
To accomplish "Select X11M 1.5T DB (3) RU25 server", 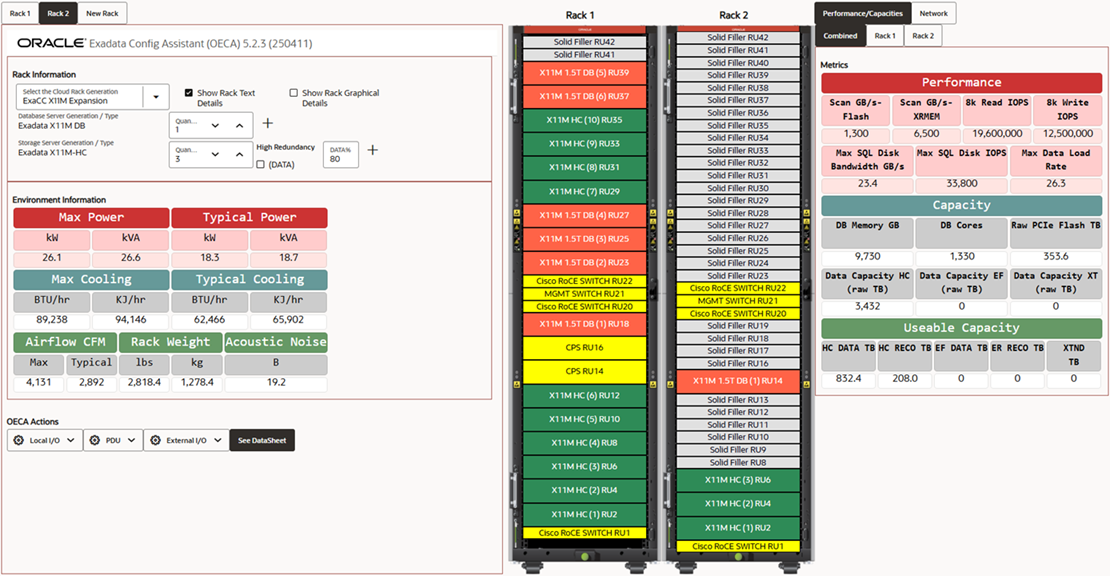I will [584, 239].
